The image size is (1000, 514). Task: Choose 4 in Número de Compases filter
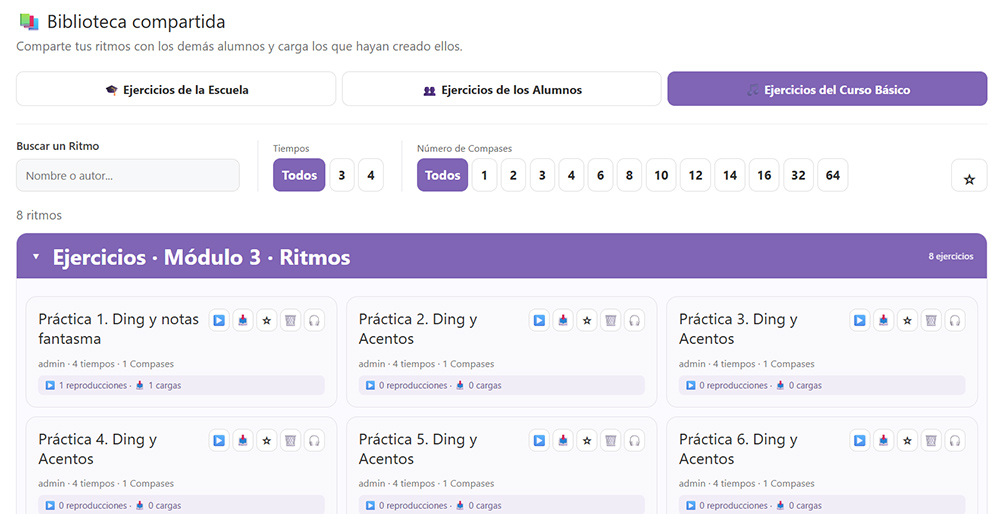(x=571, y=175)
